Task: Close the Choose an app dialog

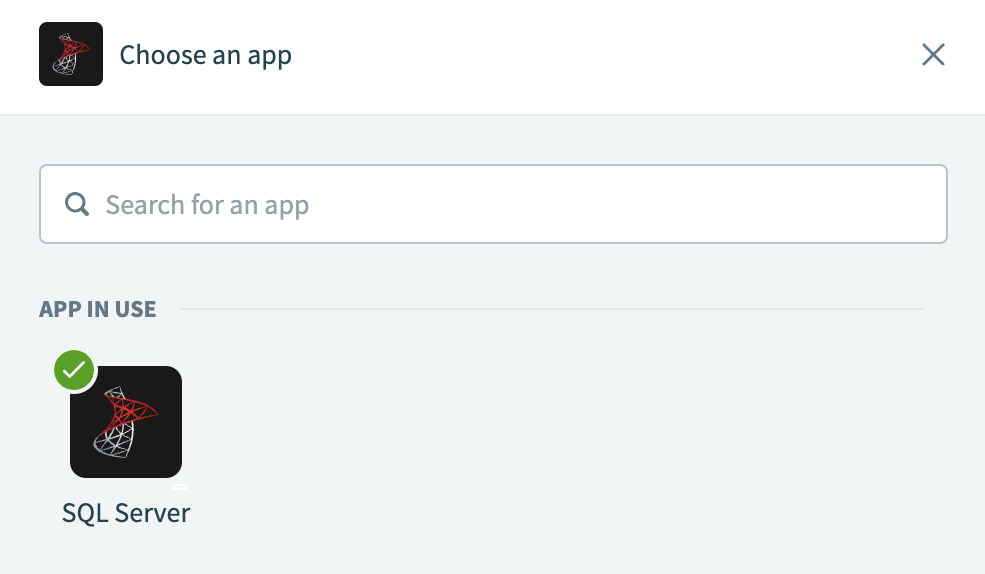Action: (933, 54)
